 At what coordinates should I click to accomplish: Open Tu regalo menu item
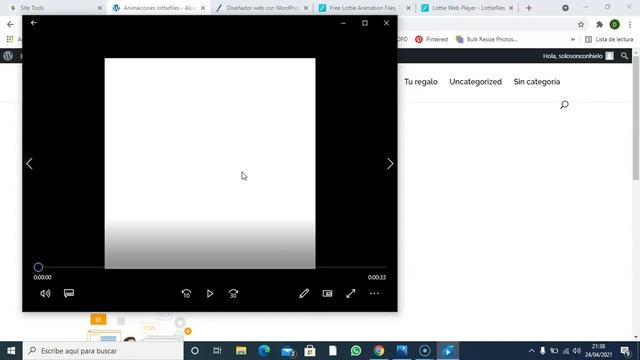pos(421,82)
